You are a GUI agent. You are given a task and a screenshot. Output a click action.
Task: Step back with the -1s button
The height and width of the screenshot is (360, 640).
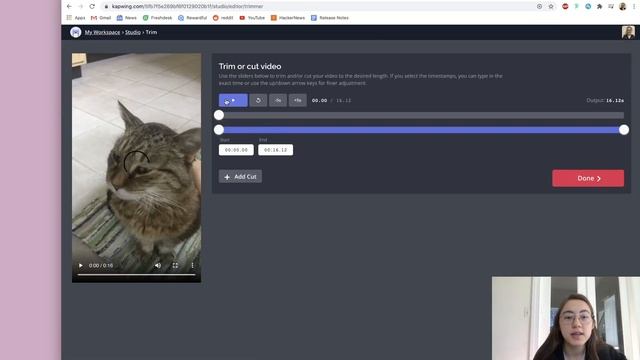pyautogui.click(x=278, y=100)
